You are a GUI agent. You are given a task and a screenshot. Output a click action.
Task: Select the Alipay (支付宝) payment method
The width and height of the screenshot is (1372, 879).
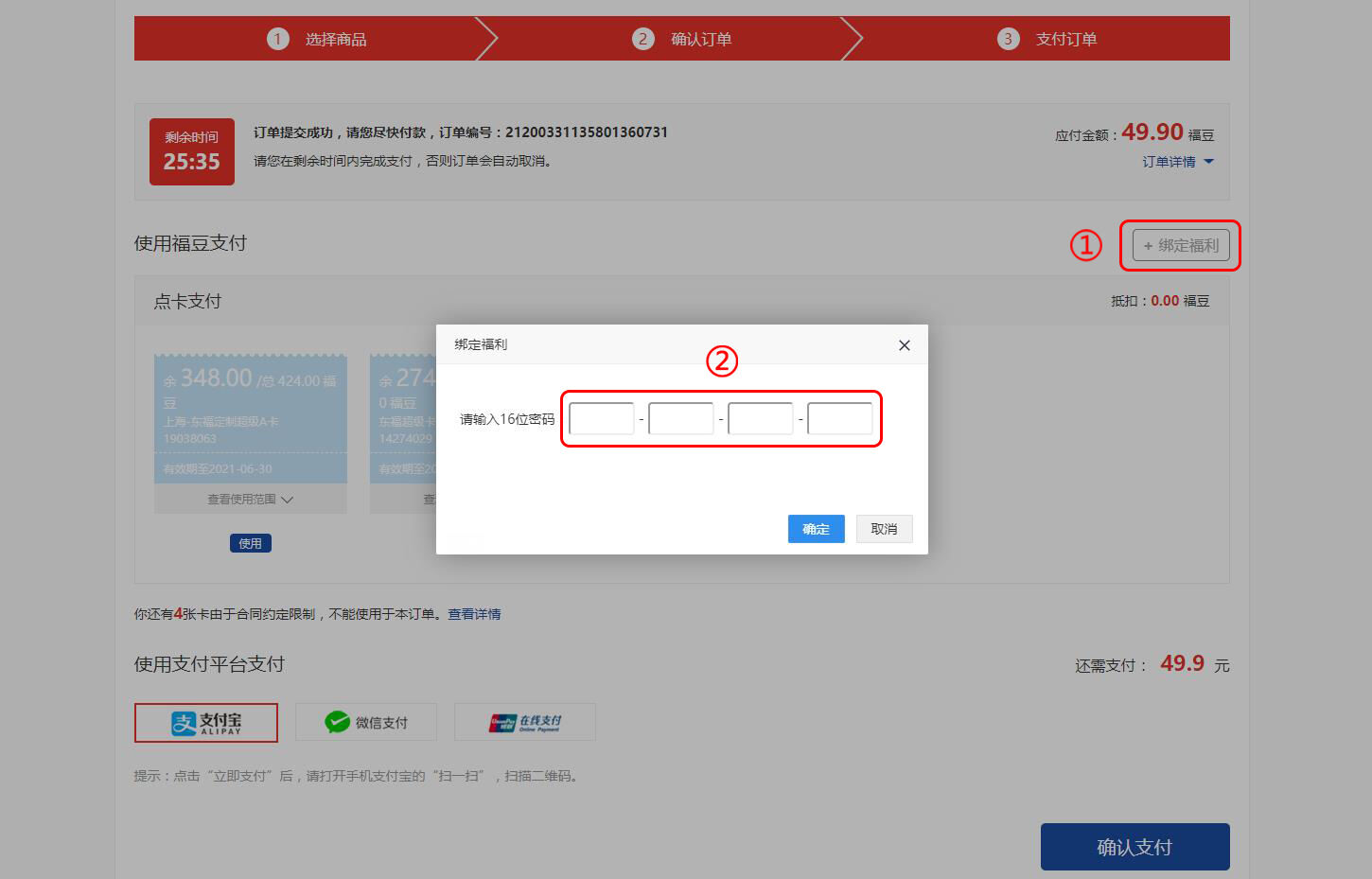pos(205,722)
